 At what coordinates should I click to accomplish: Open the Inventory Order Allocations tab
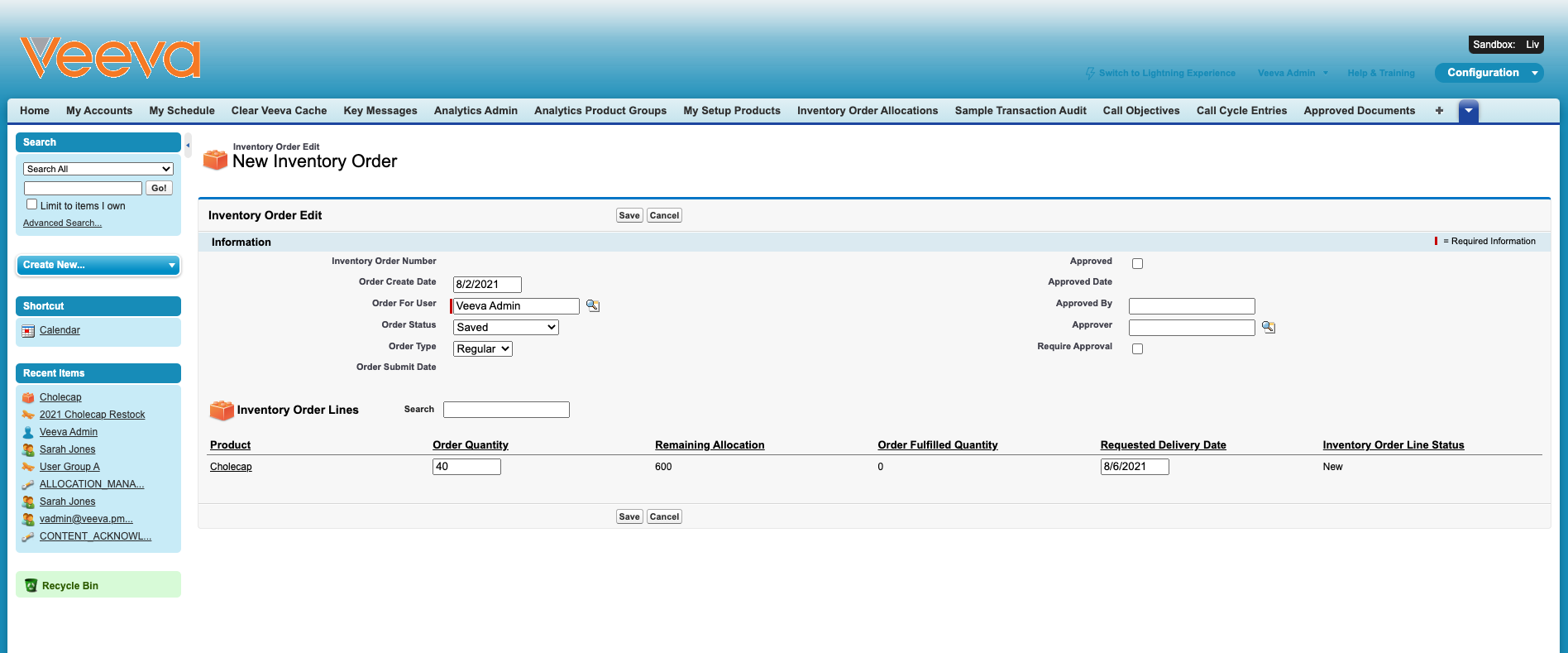click(x=867, y=111)
